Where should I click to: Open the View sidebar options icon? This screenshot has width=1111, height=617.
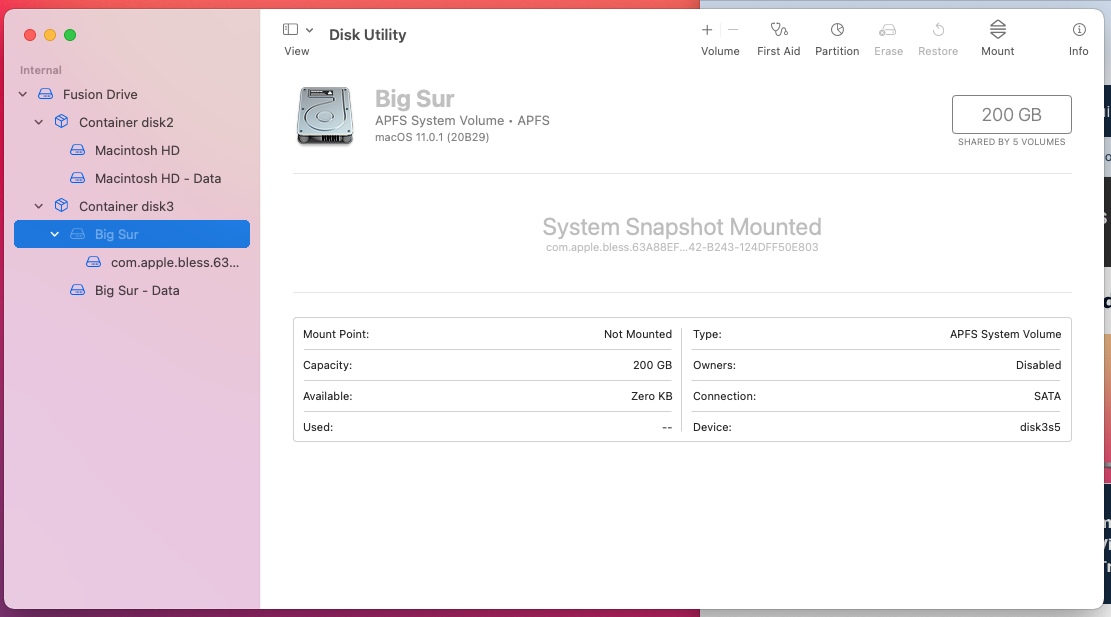(291, 30)
